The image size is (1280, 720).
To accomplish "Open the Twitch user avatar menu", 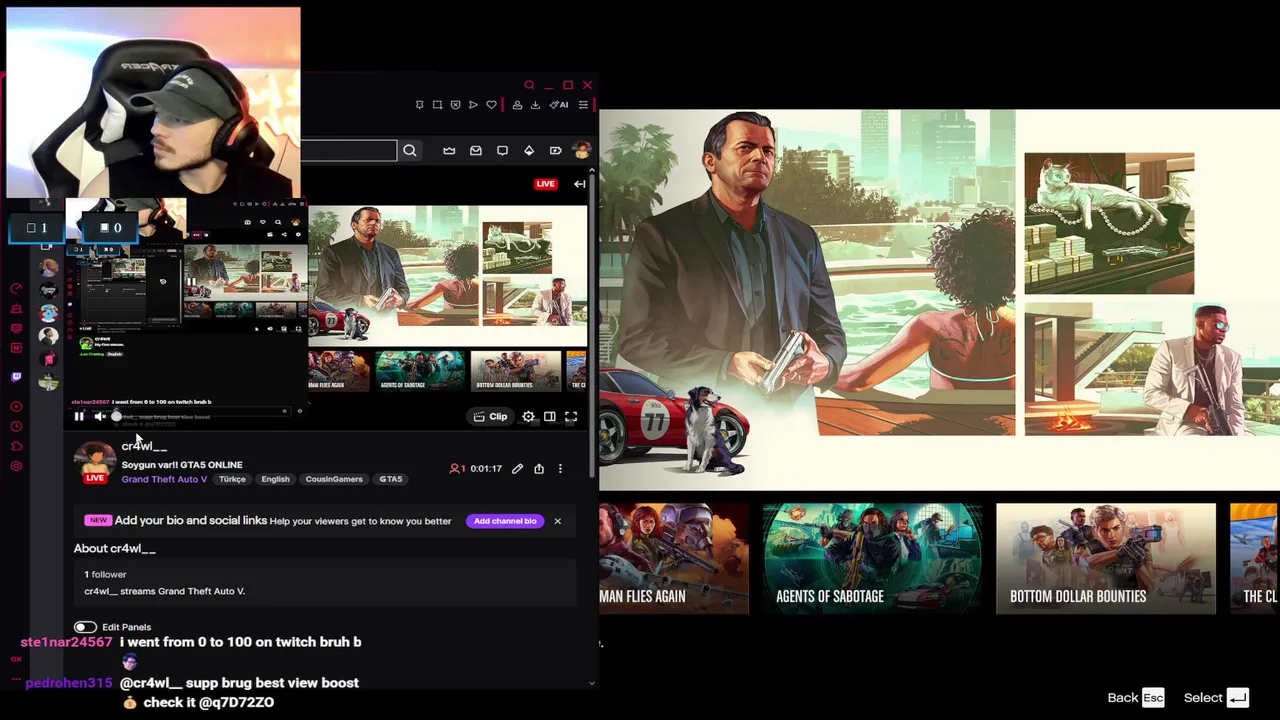I will click(581, 150).
